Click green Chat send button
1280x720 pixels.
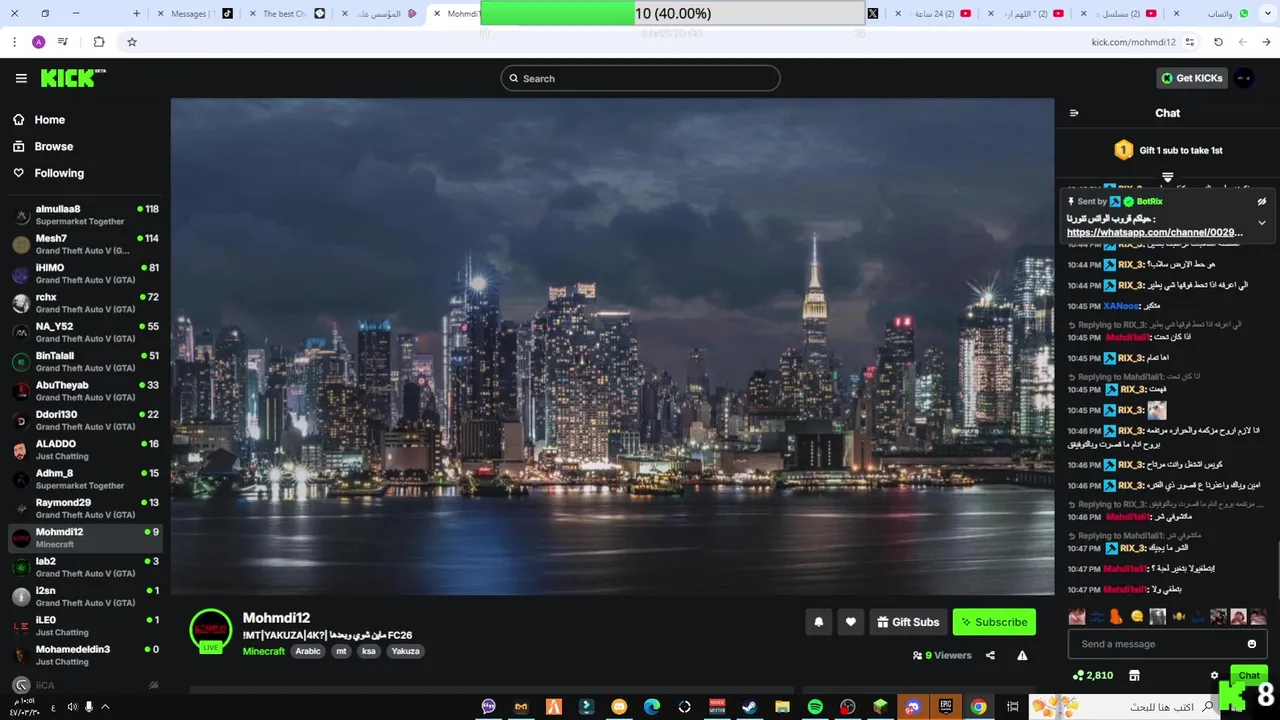pos(1249,676)
